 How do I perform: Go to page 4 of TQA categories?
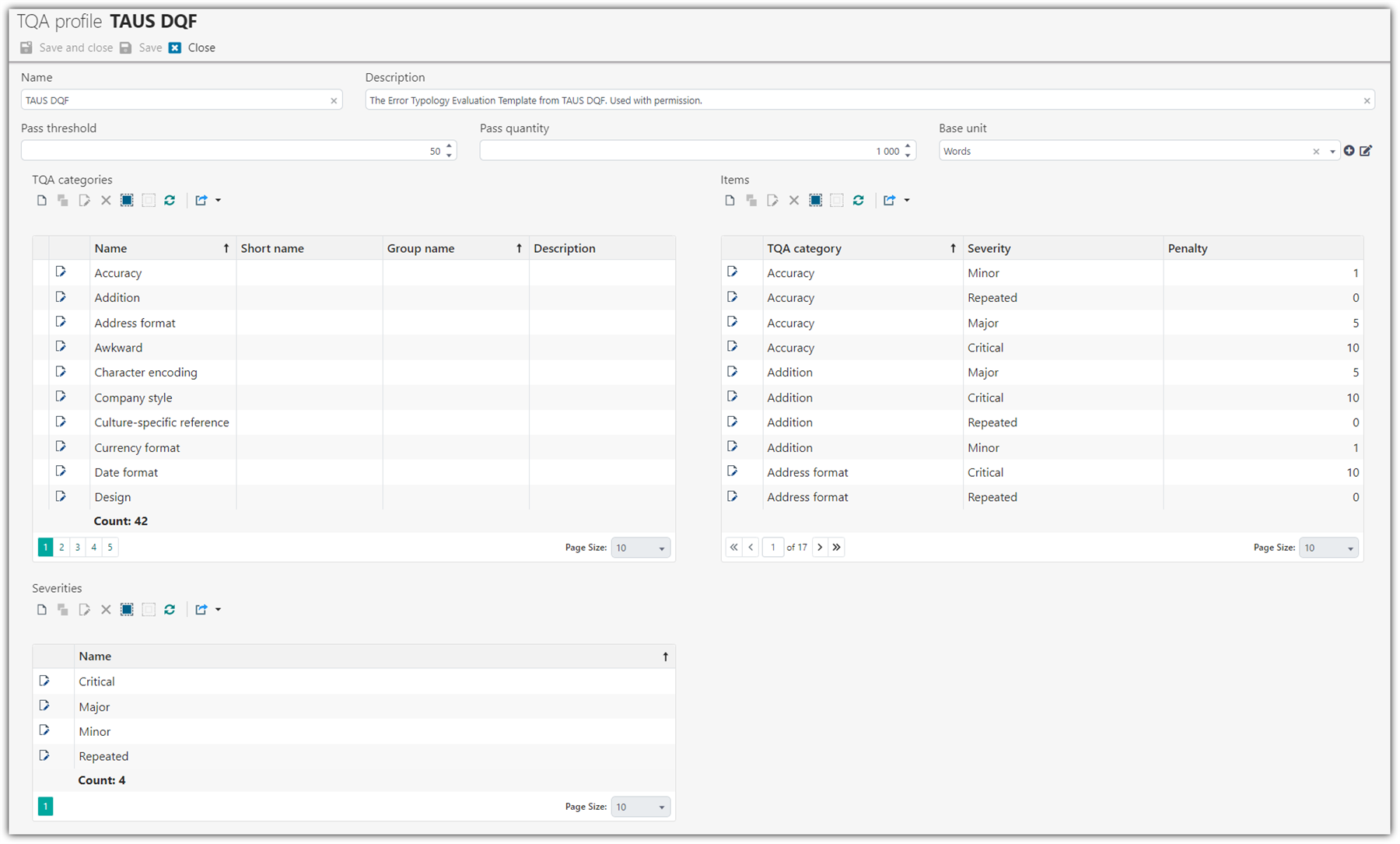(x=94, y=547)
